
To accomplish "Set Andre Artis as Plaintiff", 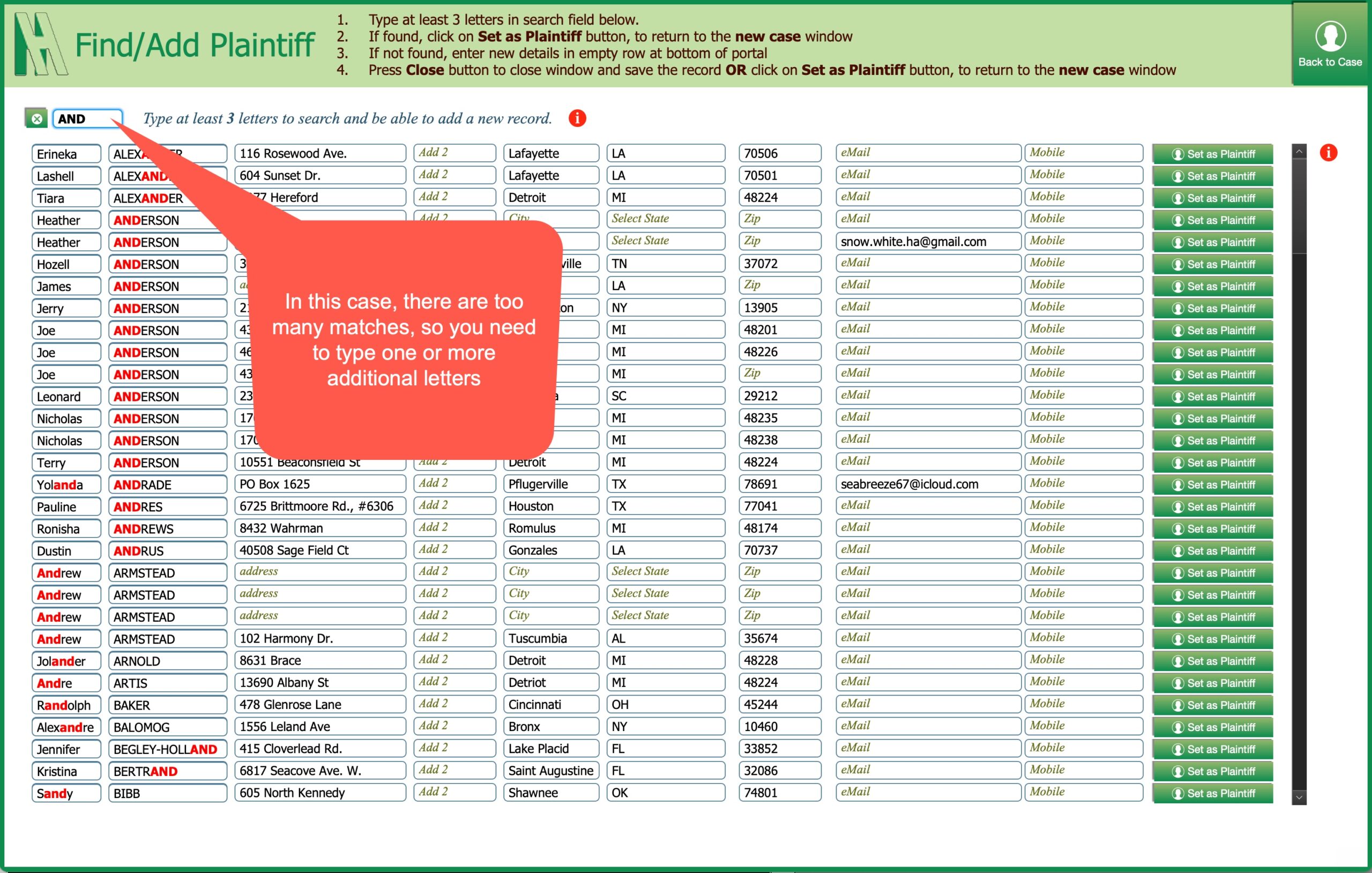I will pyautogui.click(x=1212, y=683).
